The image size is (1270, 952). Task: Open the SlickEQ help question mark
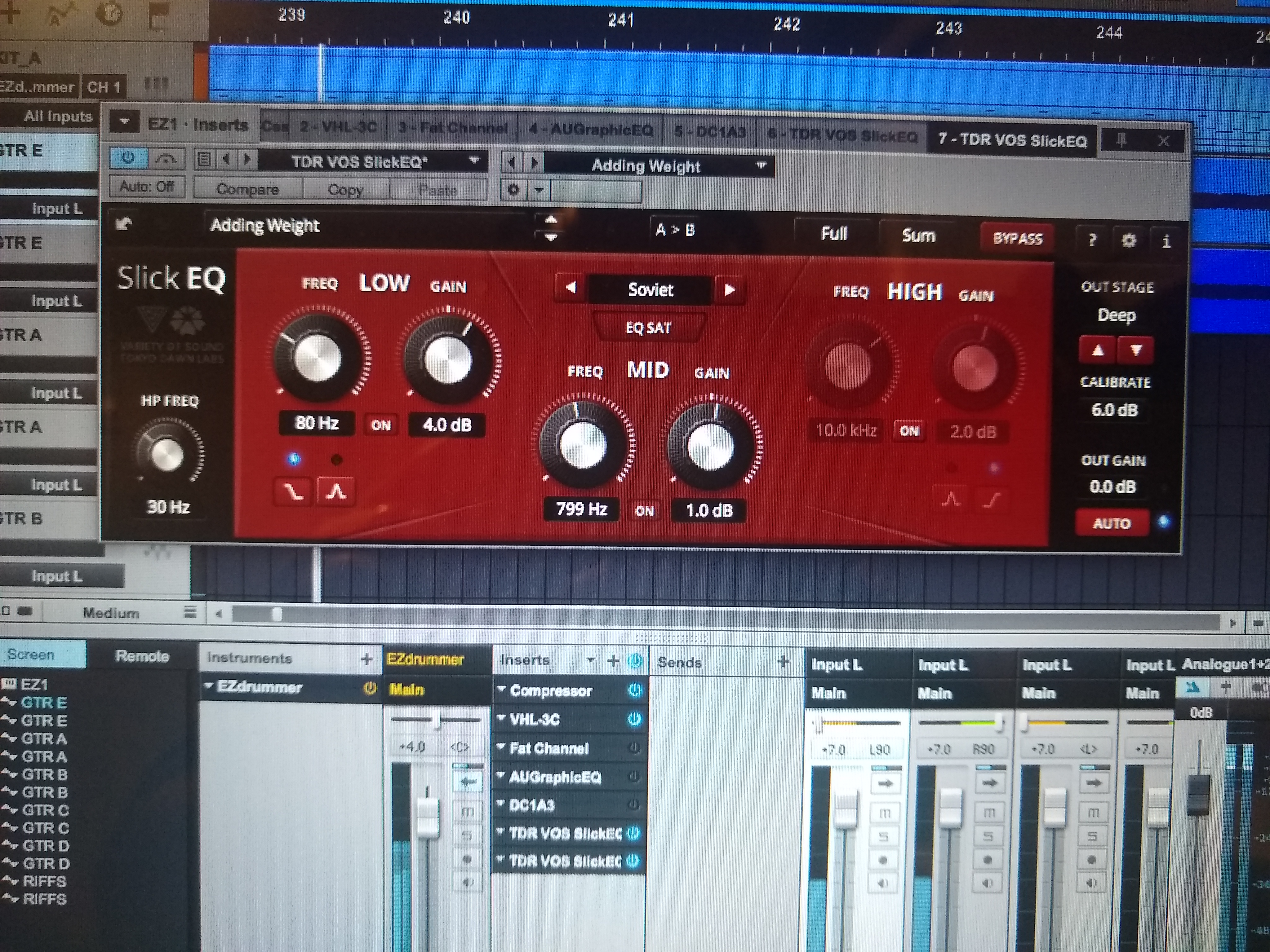1093,239
